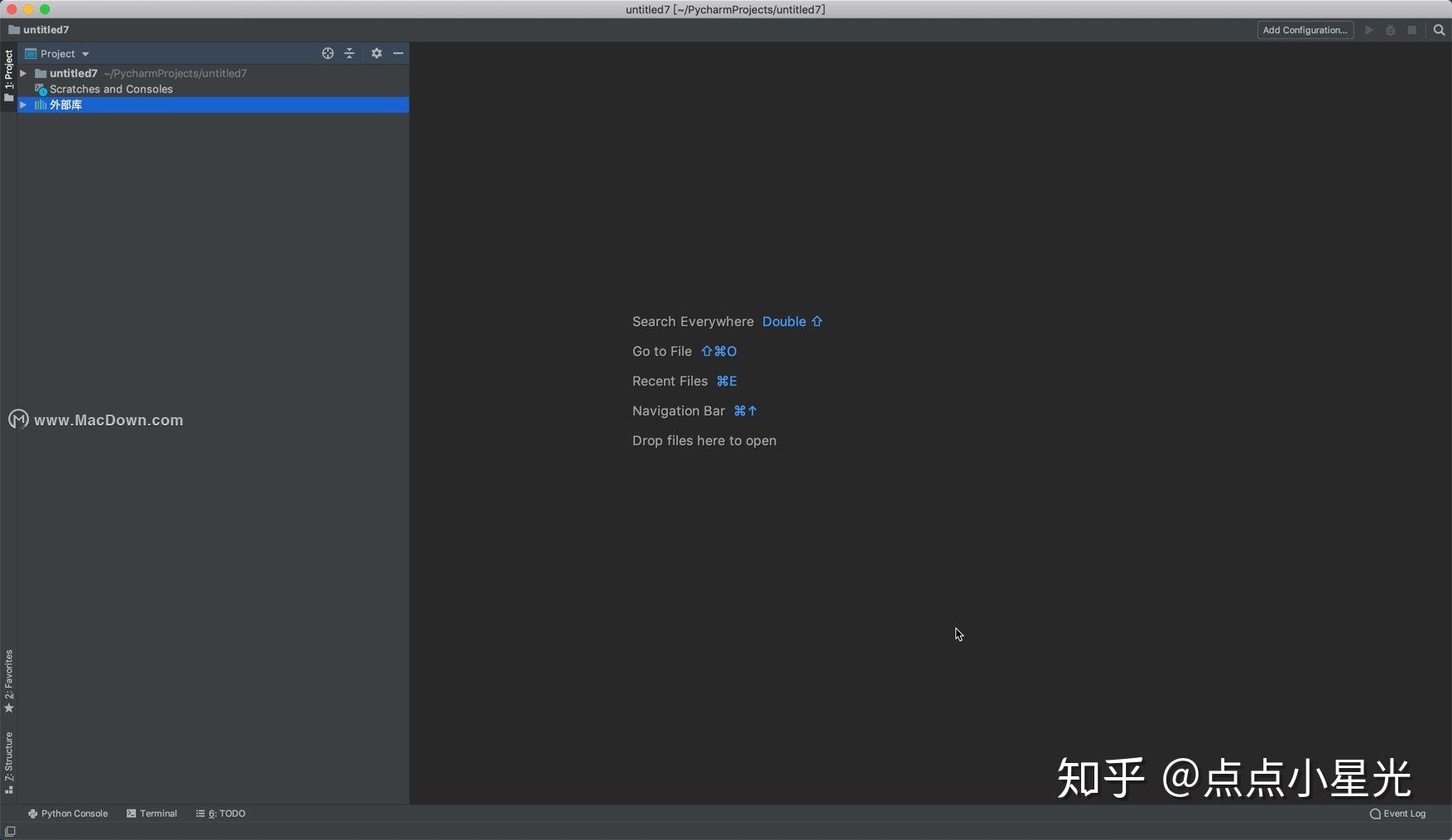Expand the 外部库 node
The image size is (1452, 840).
(x=22, y=105)
